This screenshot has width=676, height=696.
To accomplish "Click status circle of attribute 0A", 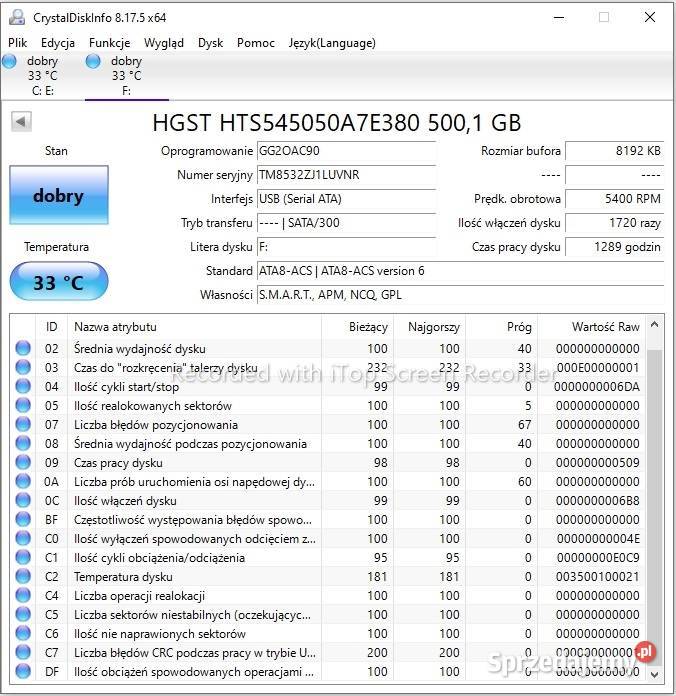I will (23, 482).
